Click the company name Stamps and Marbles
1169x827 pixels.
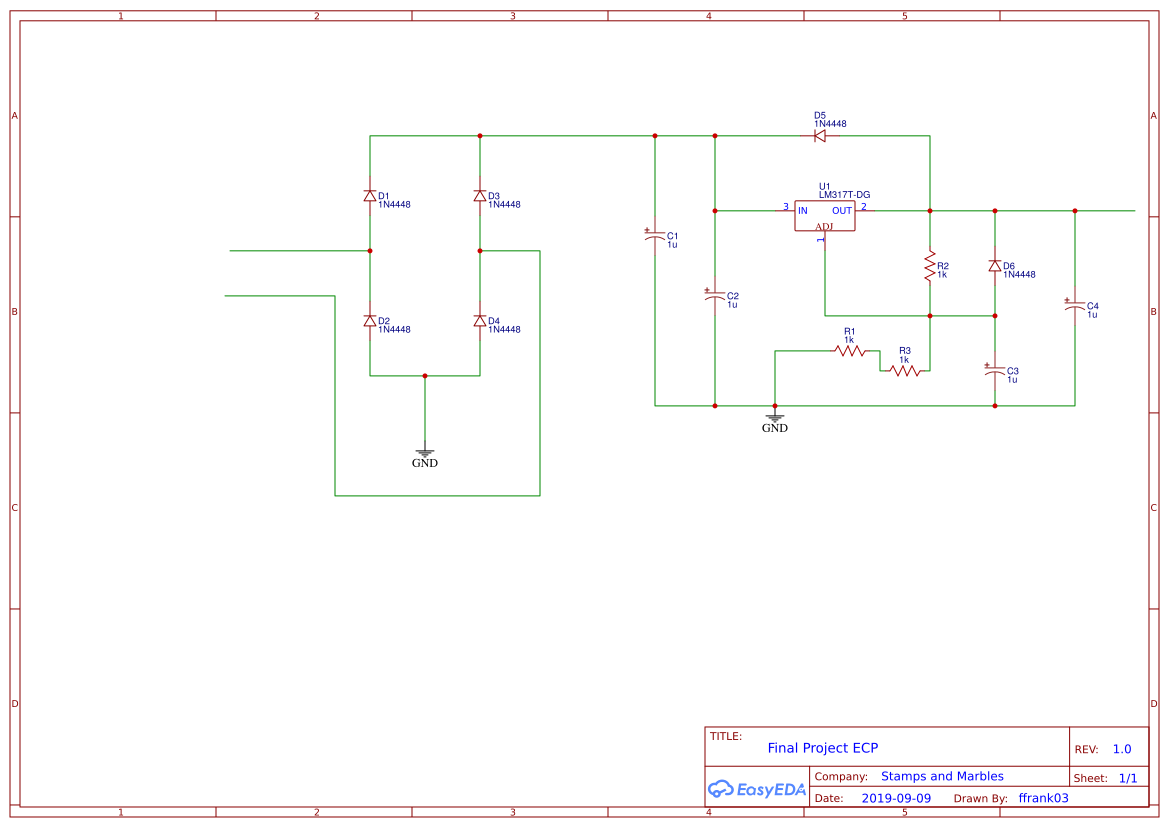point(942,776)
